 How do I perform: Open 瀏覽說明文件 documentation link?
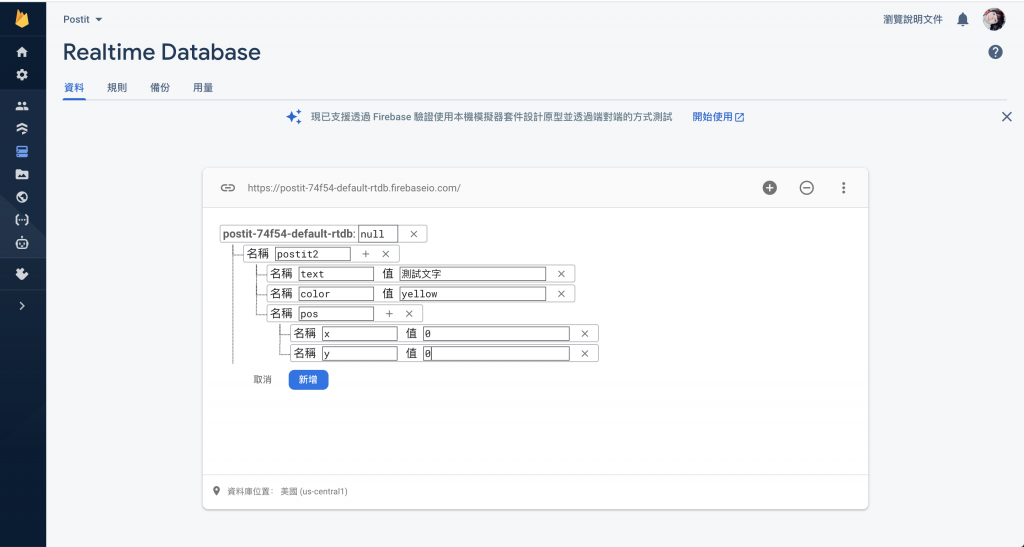pyautogui.click(x=912, y=20)
